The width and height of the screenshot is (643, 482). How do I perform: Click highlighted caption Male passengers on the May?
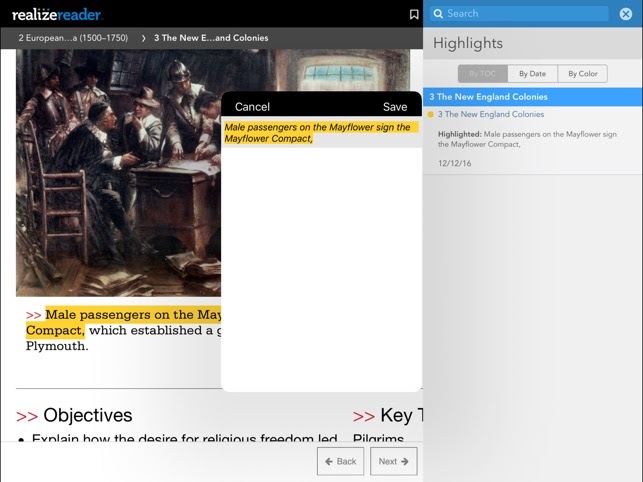click(133, 315)
